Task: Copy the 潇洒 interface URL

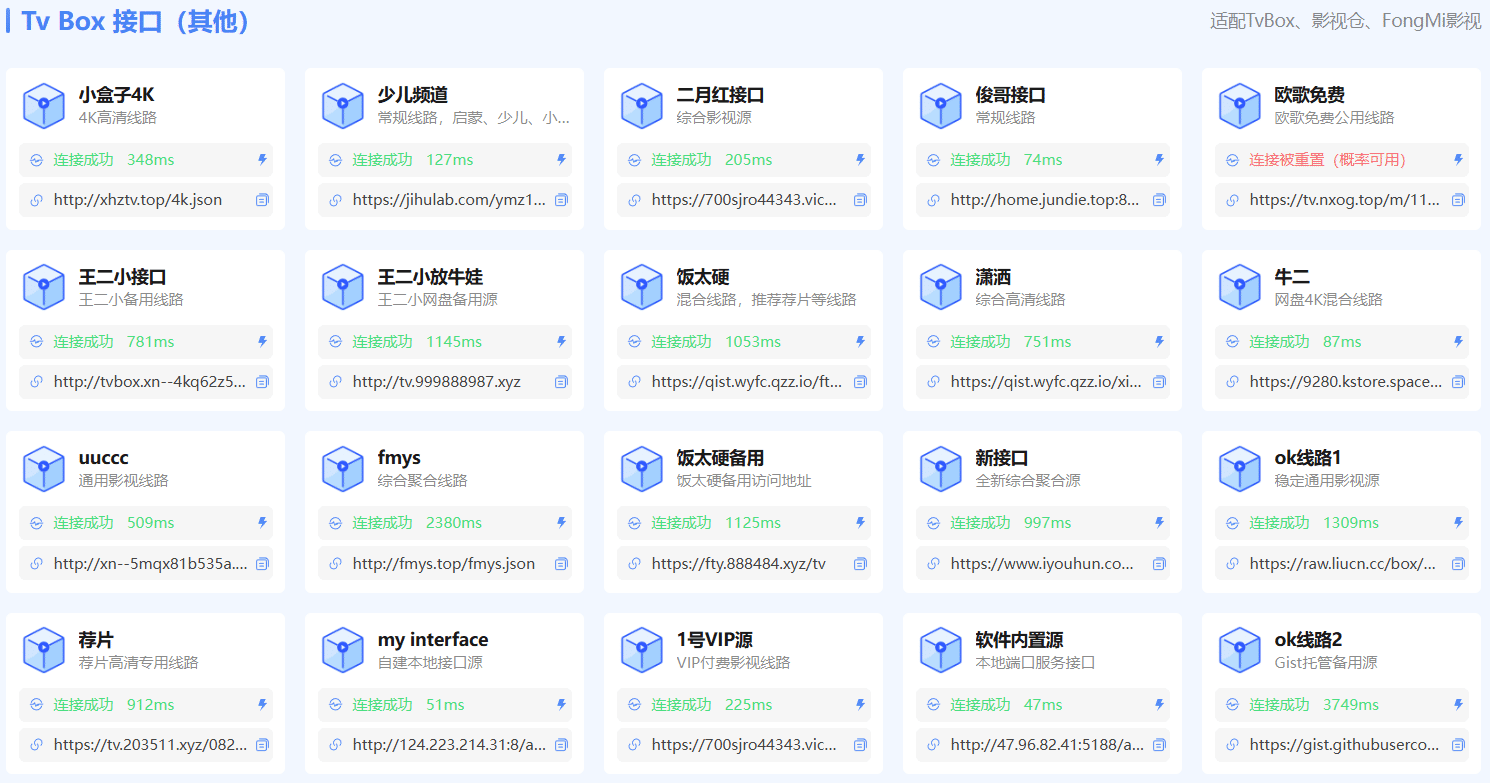Action: (x=1159, y=382)
